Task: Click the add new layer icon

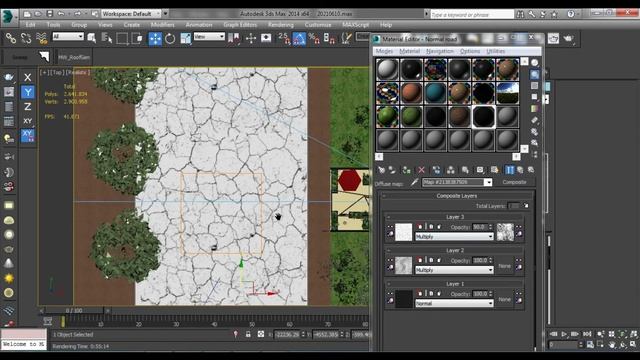Action: click(526, 206)
